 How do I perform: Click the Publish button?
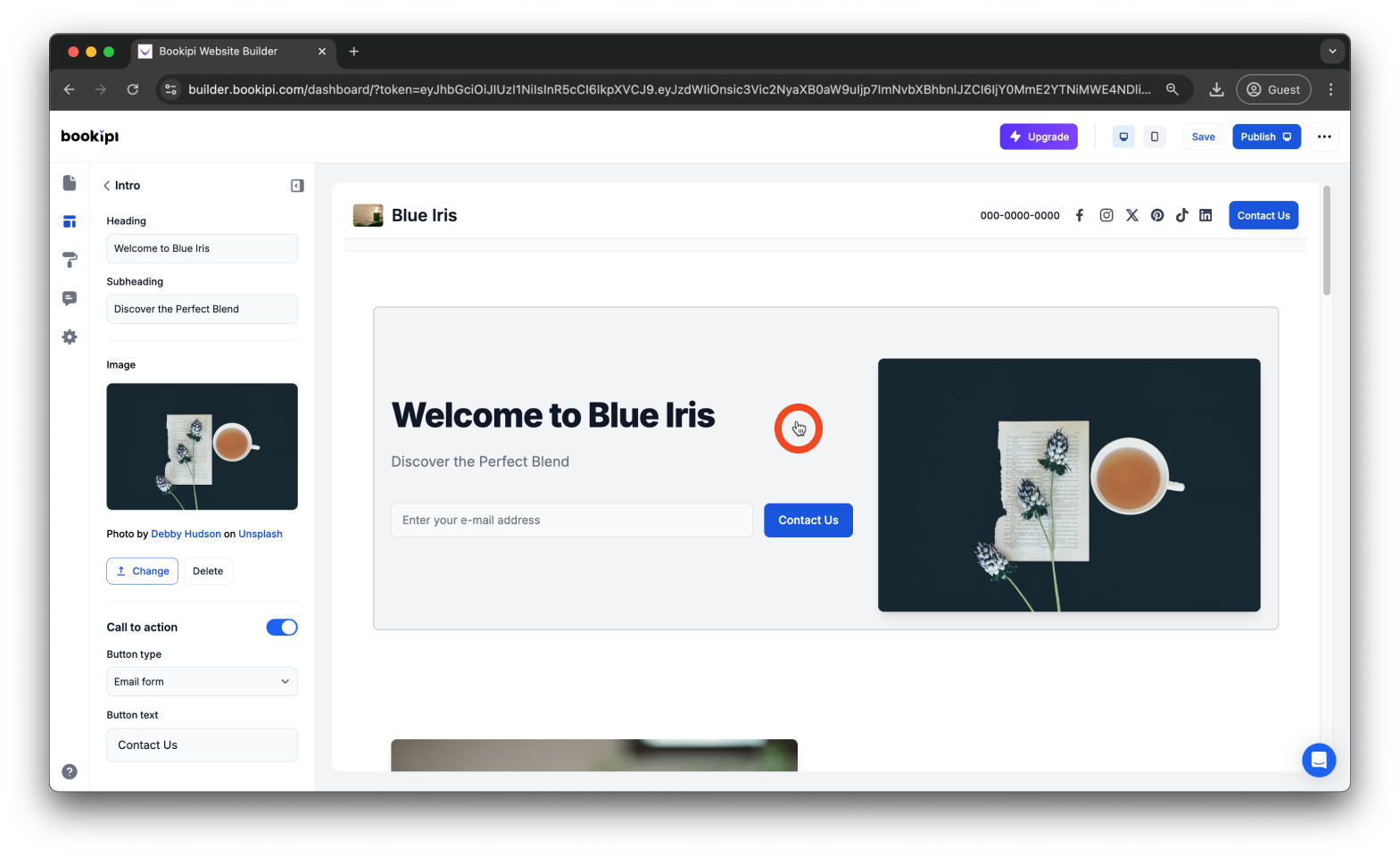point(1266,137)
